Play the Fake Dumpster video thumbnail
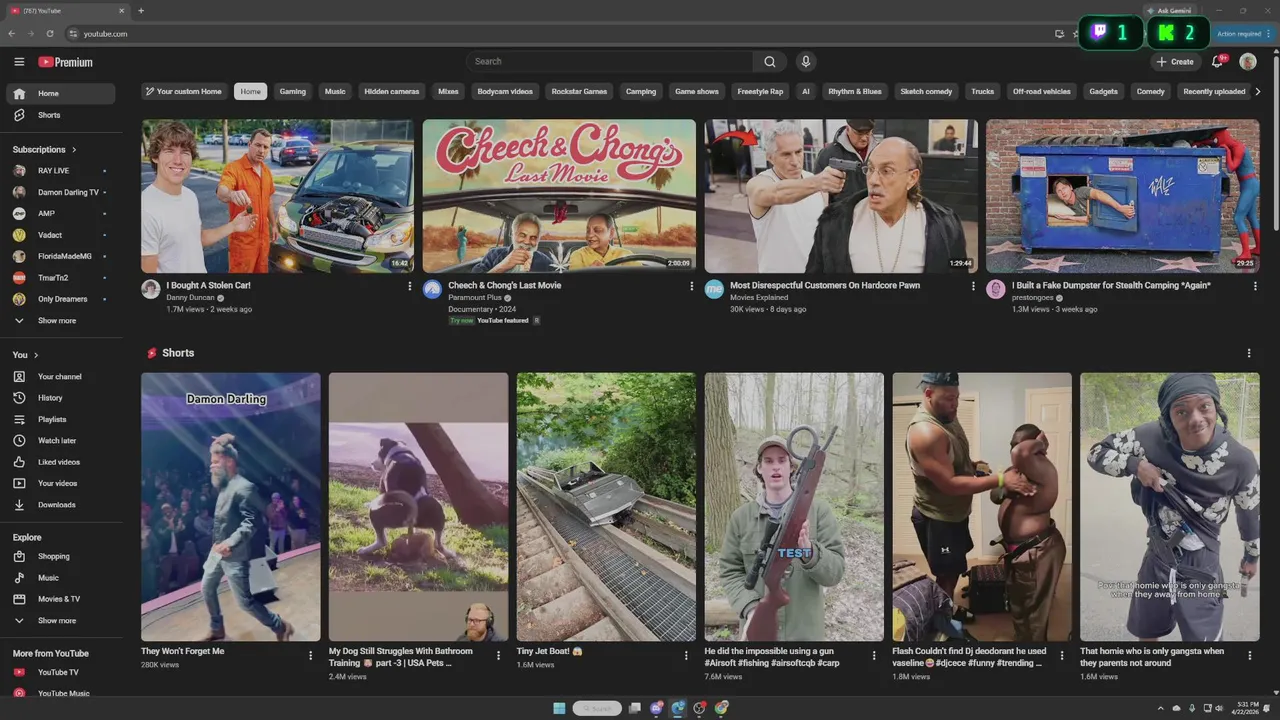The image size is (1280, 720). 1123,196
